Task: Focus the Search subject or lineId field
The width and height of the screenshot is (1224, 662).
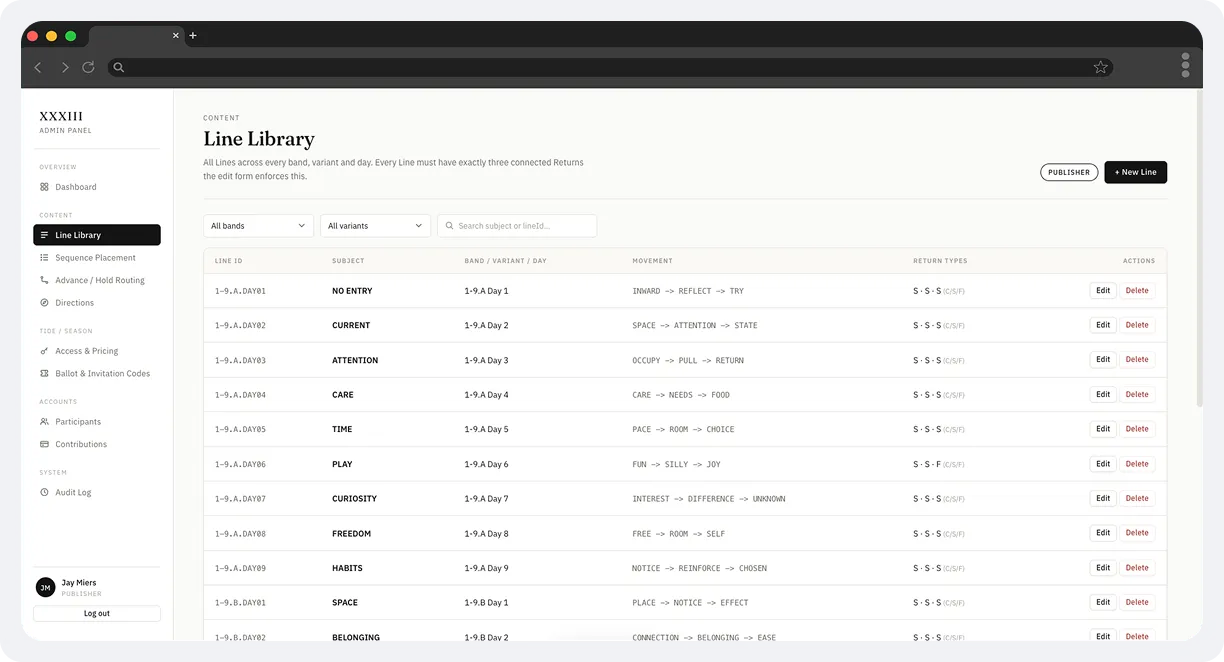Action: click(x=517, y=226)
